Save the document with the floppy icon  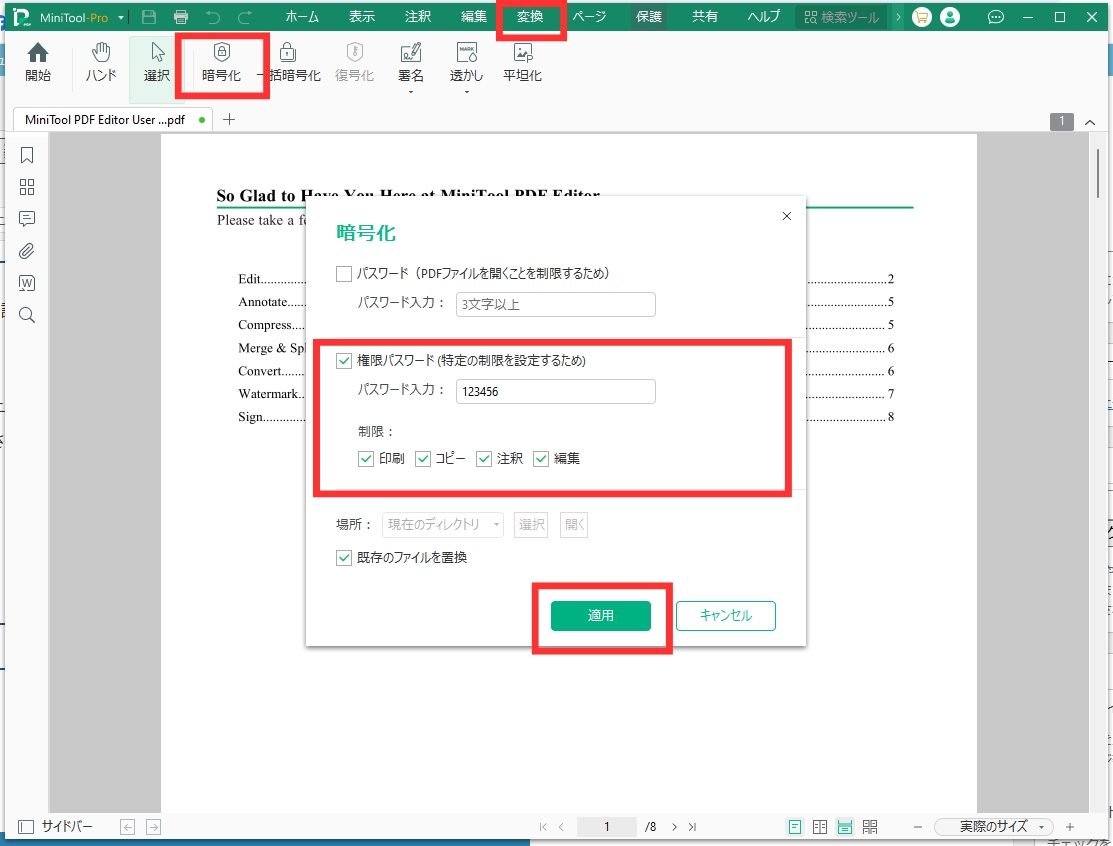pos(149,17)
